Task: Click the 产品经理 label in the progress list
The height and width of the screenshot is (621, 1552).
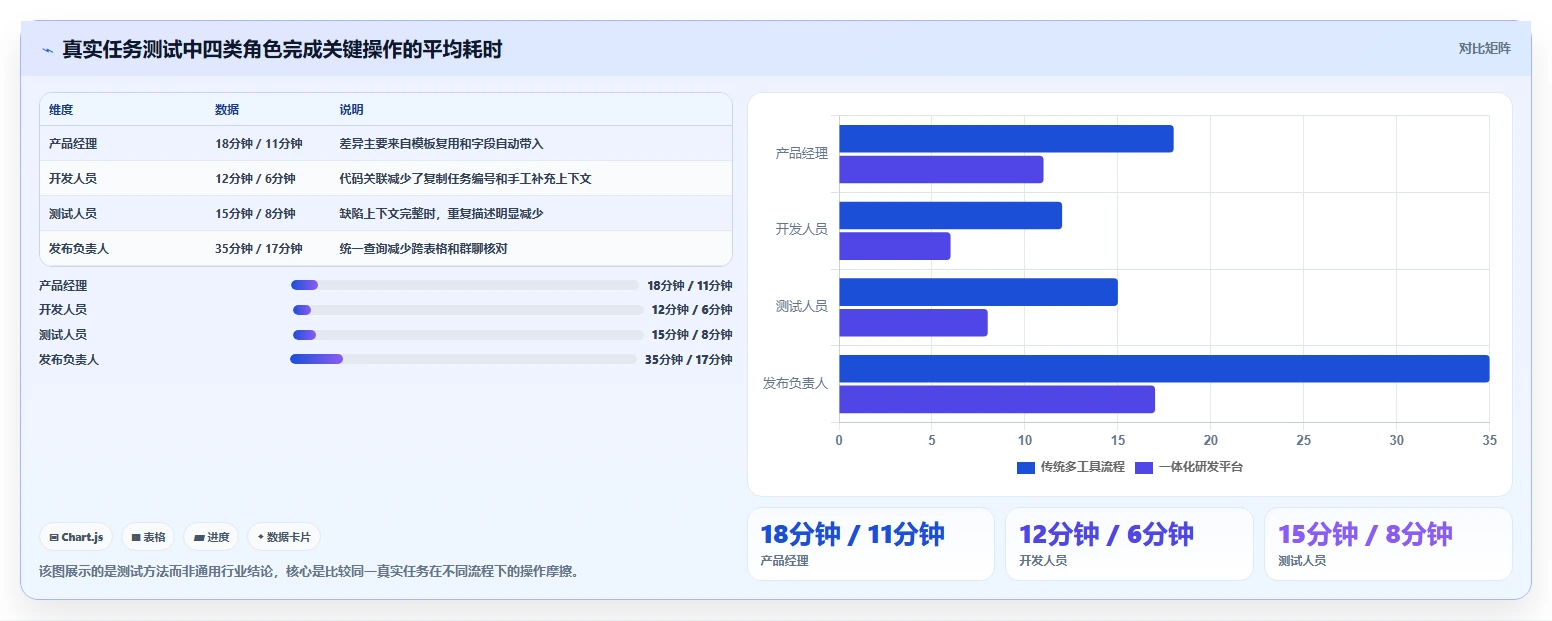Action: click(x=63, y=286)
